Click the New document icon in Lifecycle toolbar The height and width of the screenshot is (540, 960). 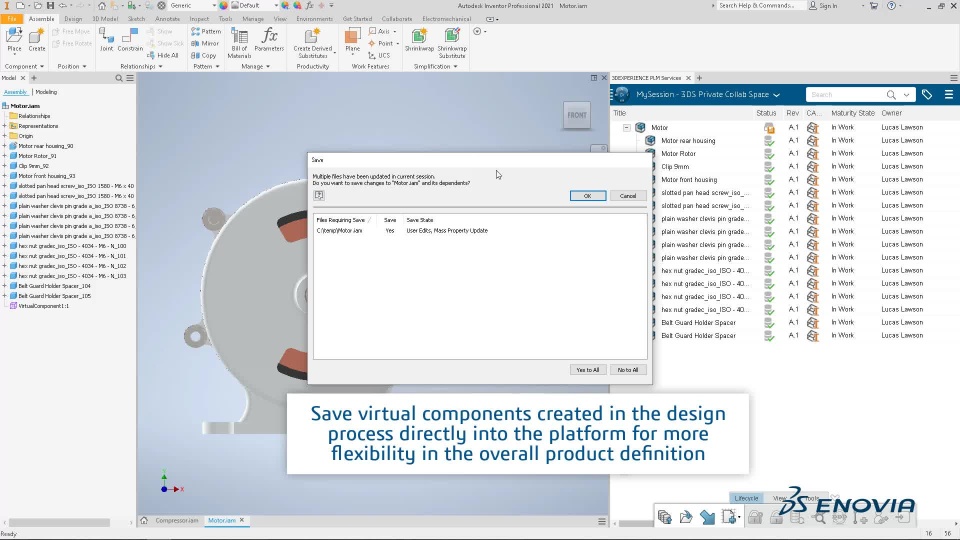click(x=729, y=517)
